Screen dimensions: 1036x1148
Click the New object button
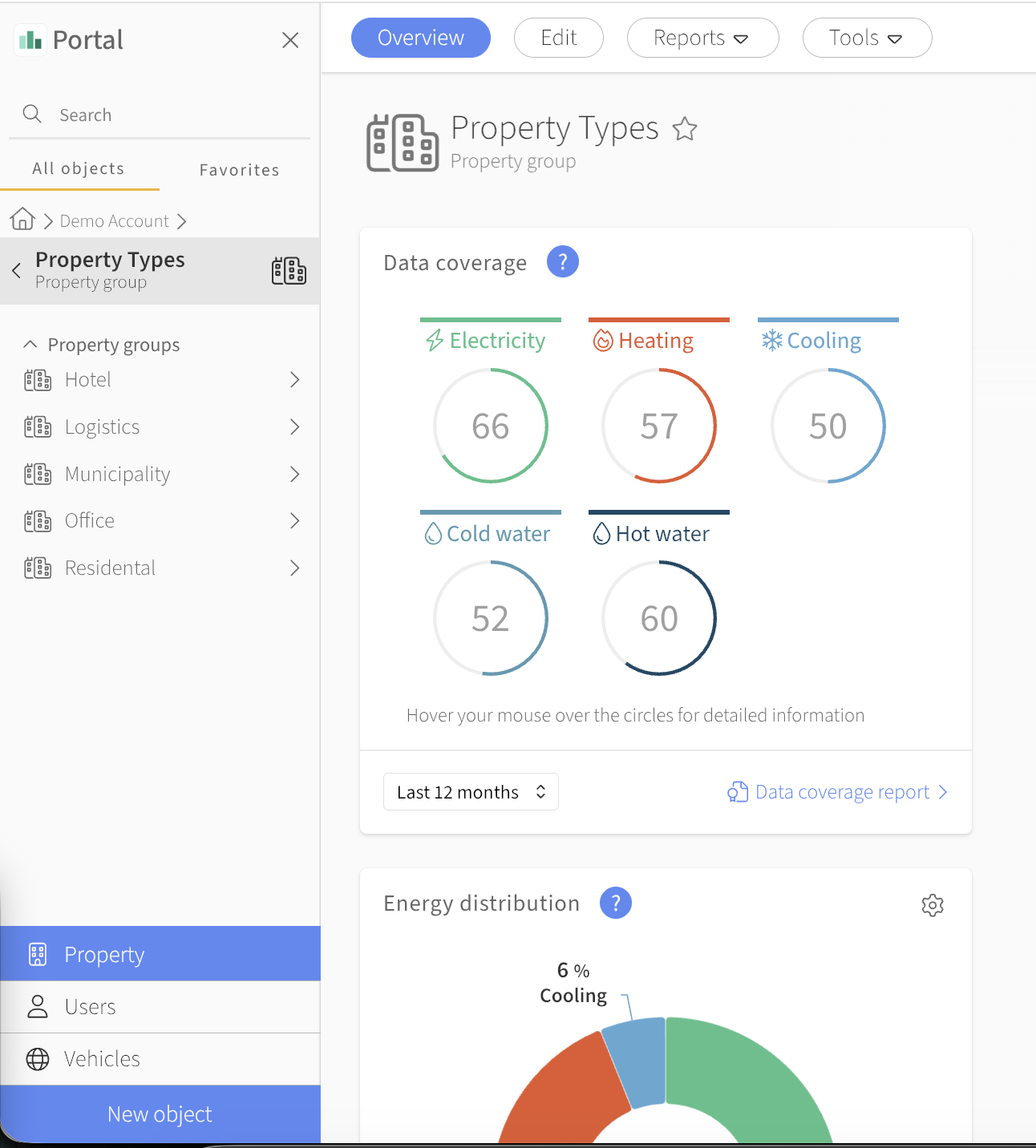tap(160, 1114)
